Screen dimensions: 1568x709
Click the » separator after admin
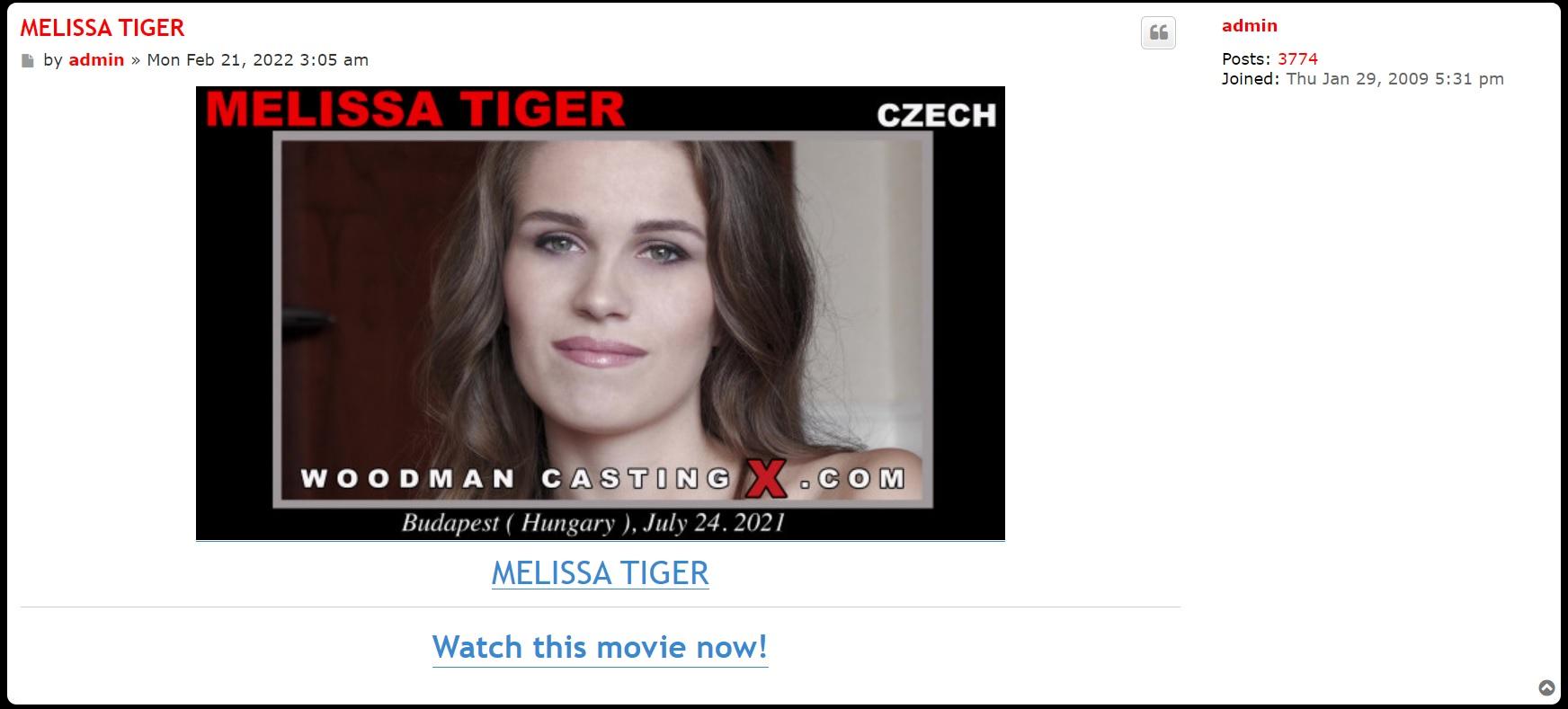[136, 60]
